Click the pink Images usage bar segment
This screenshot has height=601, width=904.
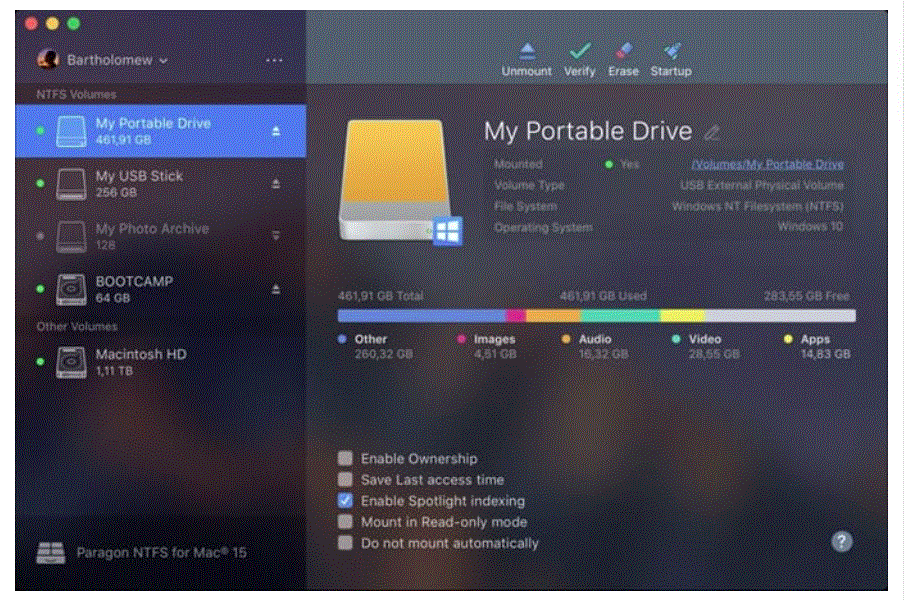pos(516,315)
